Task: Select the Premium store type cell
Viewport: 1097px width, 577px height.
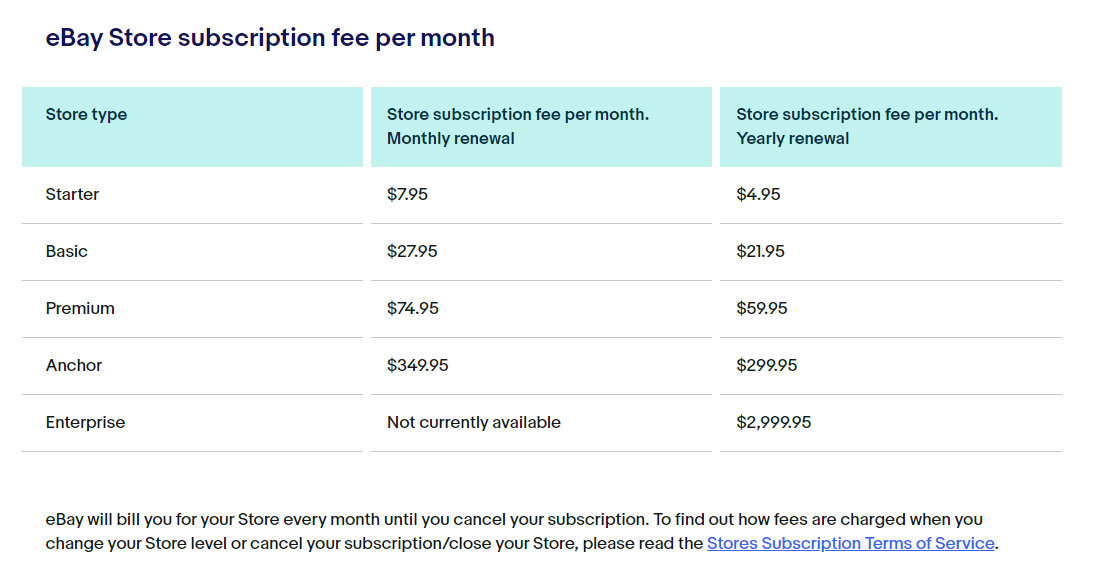Action: (192, 308)
